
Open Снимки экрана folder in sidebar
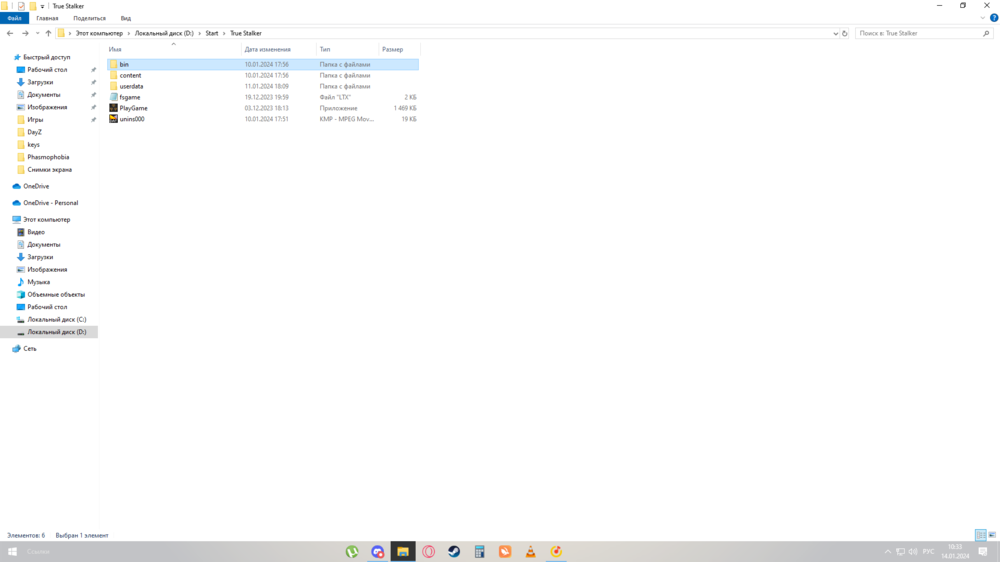(49, 170)
